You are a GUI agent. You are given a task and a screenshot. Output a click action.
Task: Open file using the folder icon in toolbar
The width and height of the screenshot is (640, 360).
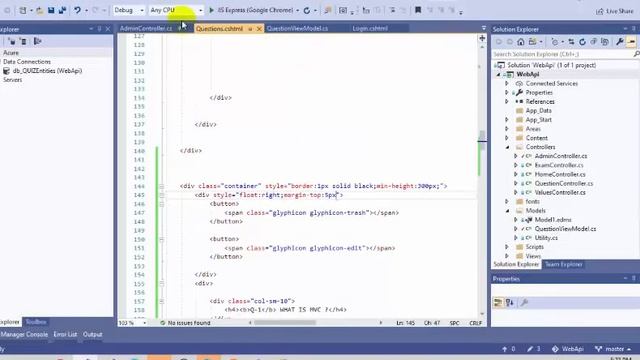click(40, 10)
